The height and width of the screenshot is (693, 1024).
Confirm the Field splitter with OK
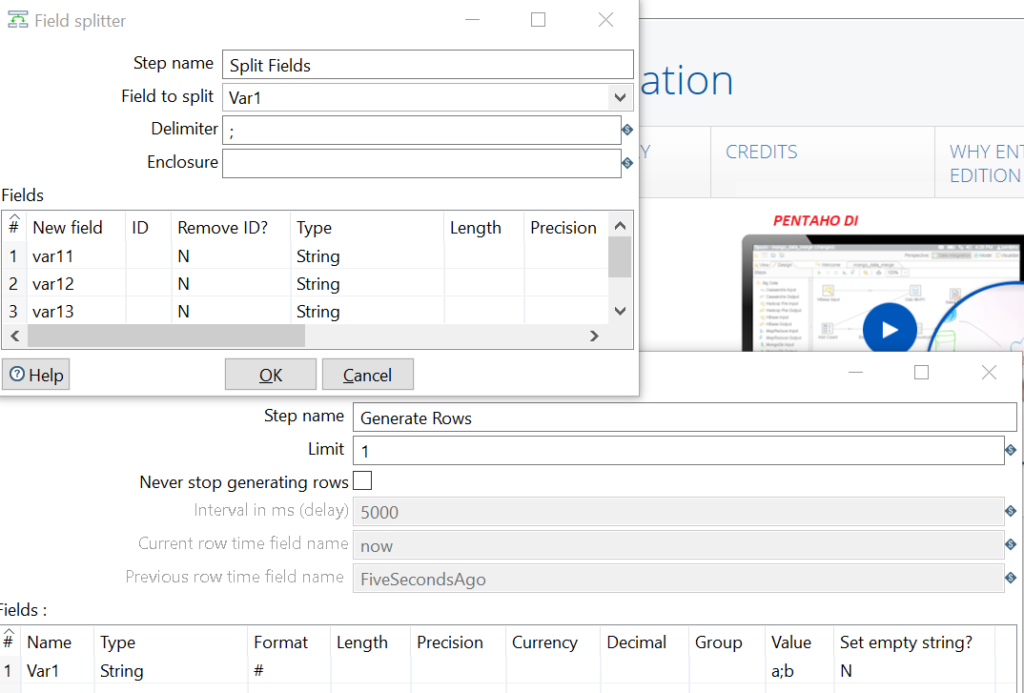click(270, 375)
